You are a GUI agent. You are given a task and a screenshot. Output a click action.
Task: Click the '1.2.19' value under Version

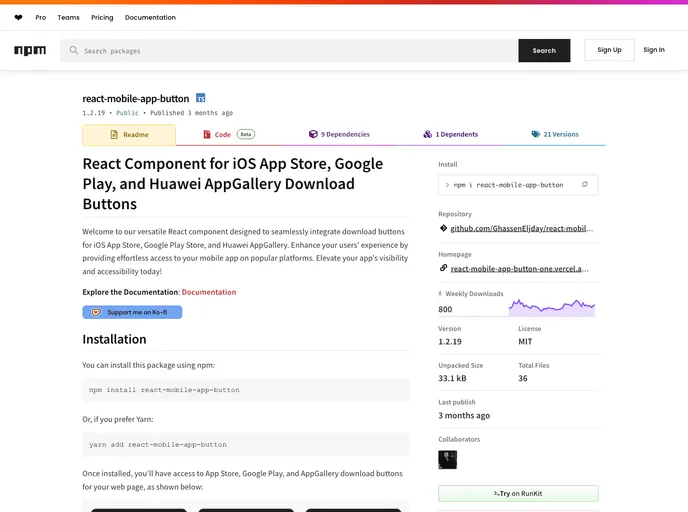click(450, 341)
